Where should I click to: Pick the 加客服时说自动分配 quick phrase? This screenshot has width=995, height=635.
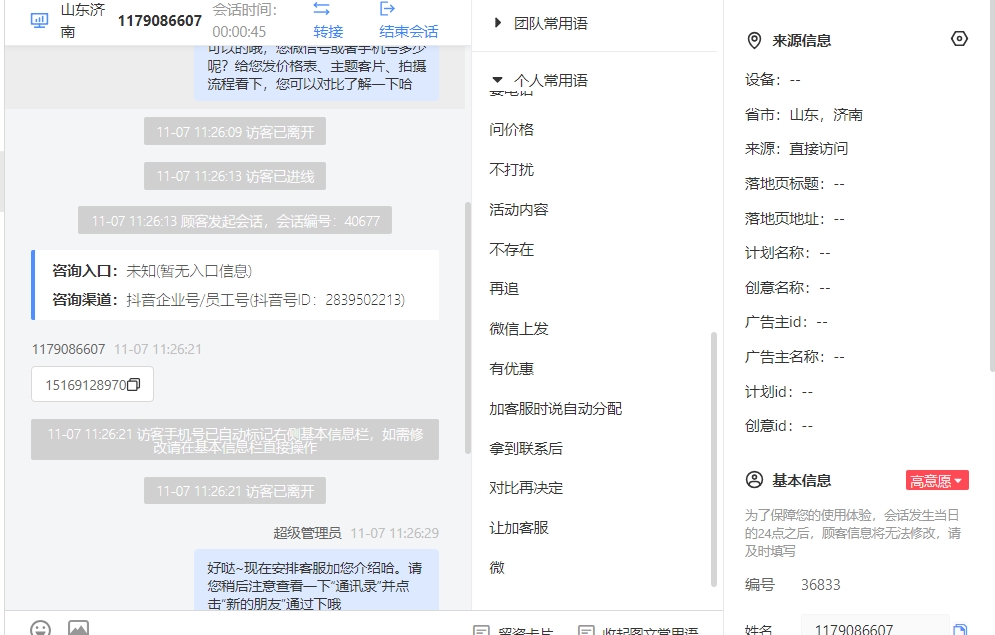click(555, 409)
